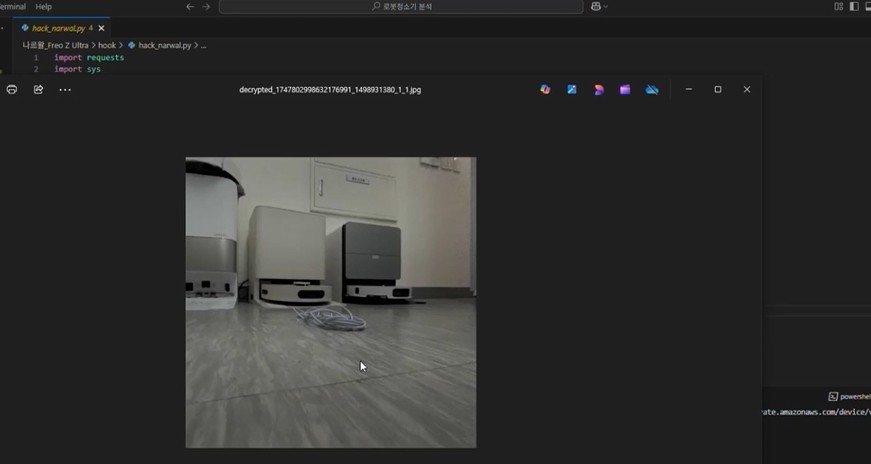Screen dimensions: 871x464
Task: Open image in Photos editor icon
Action: tap(572, 89)
